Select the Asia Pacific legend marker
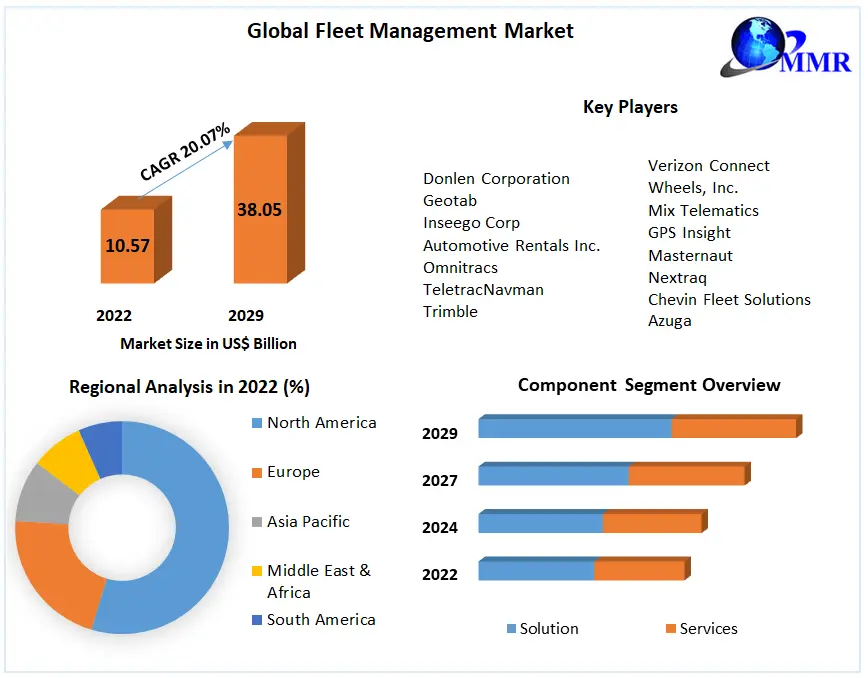 (256, 521)
